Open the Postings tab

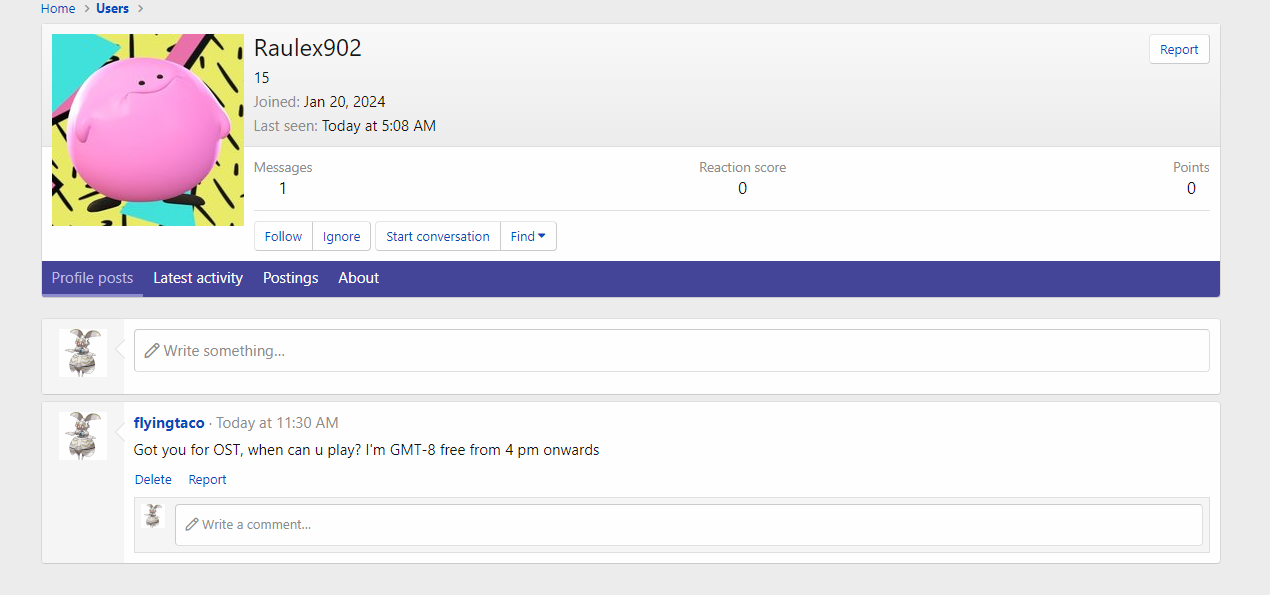coord(290,278)
